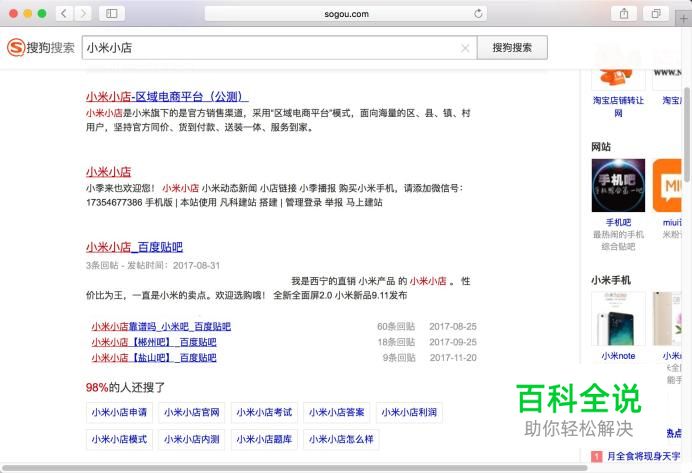Select related search 小米小店官网

pos(192,413)
